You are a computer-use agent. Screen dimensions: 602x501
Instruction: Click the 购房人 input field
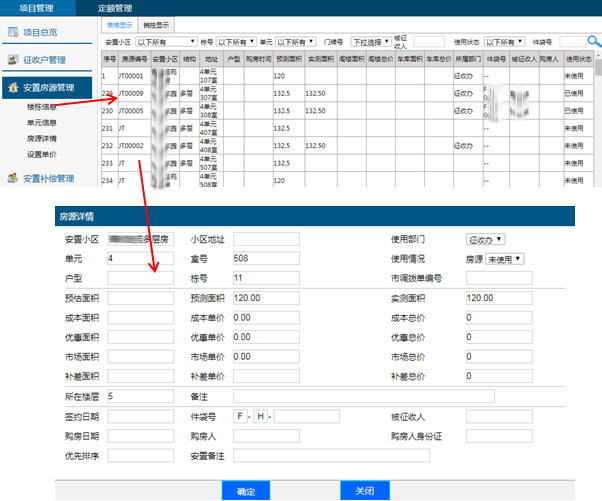(x=266, y=436)
